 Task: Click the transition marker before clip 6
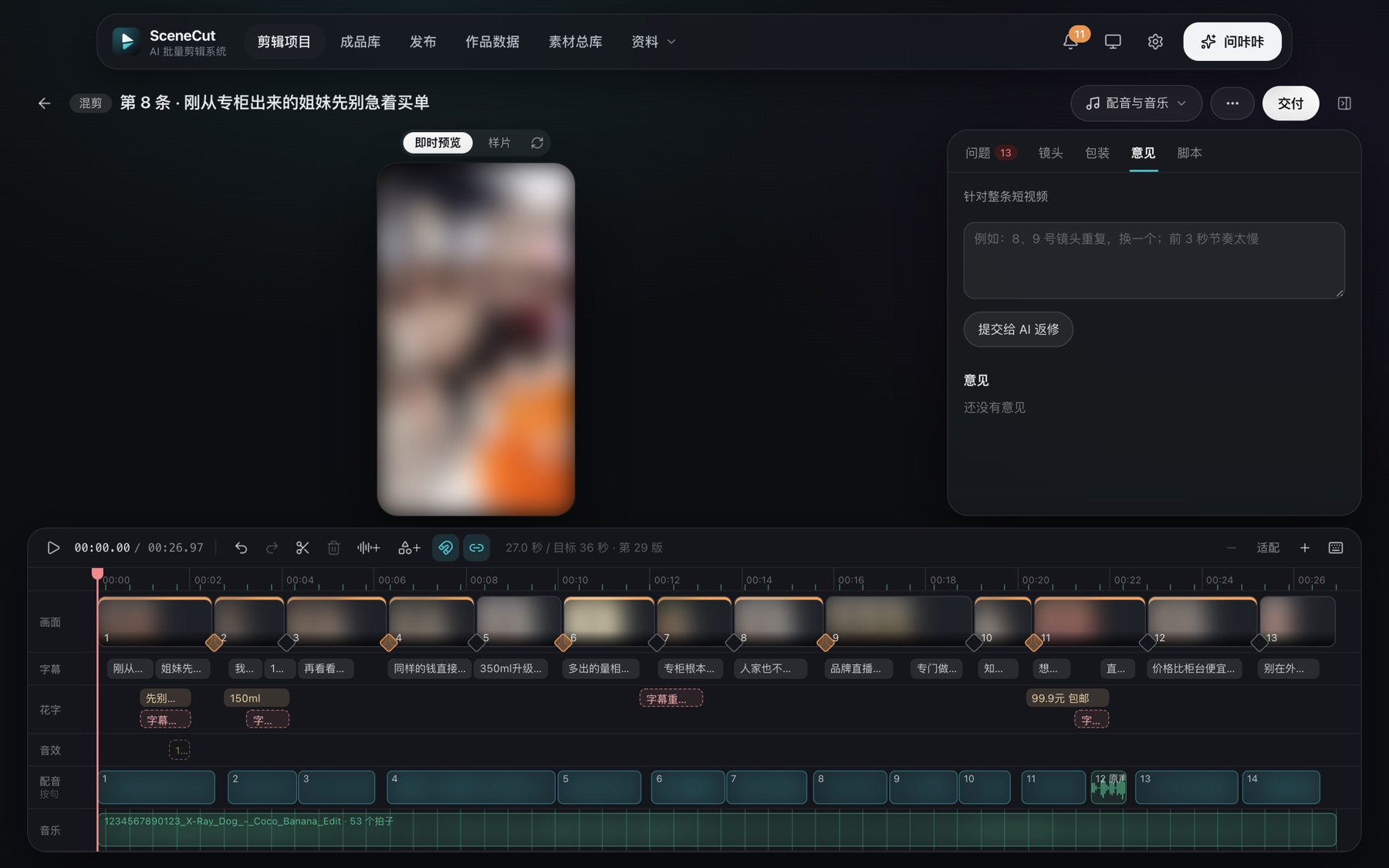[x=563, y=642]
